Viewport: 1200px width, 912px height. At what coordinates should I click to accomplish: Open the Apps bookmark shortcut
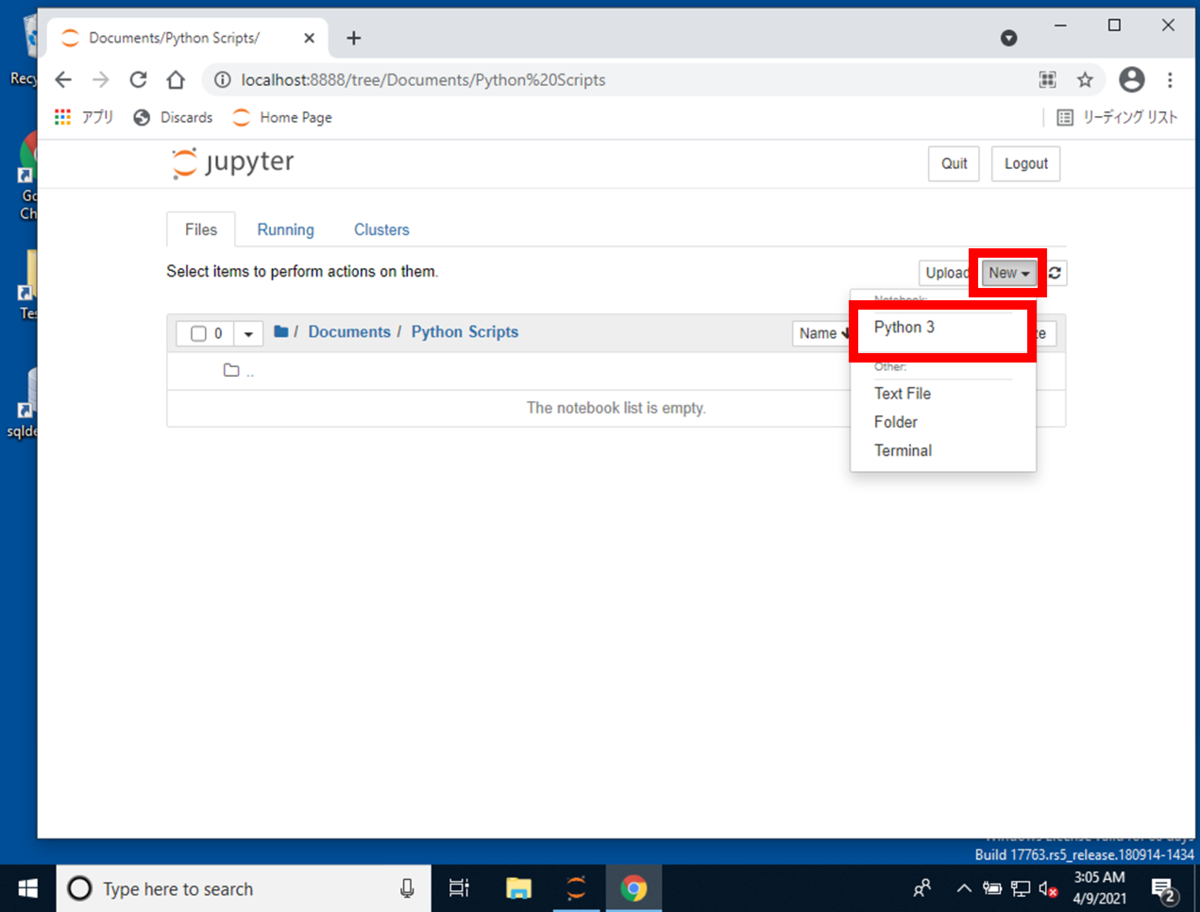click(84, 117)
